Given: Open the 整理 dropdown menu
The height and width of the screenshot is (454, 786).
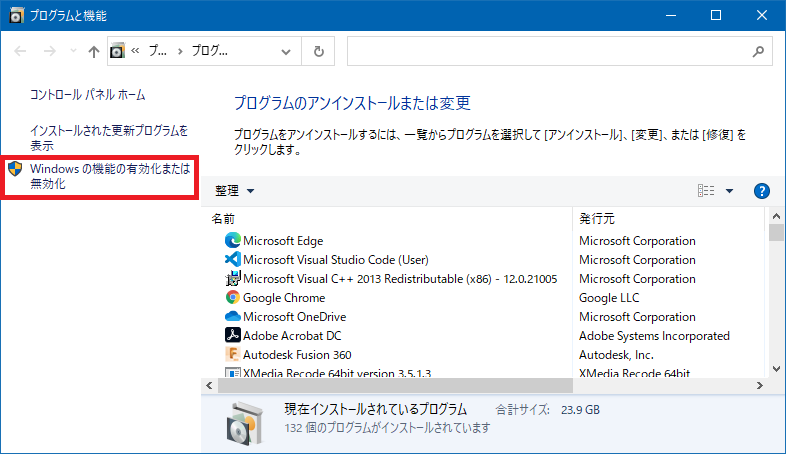Looking at the screenshot, I should tap(235, 191).
